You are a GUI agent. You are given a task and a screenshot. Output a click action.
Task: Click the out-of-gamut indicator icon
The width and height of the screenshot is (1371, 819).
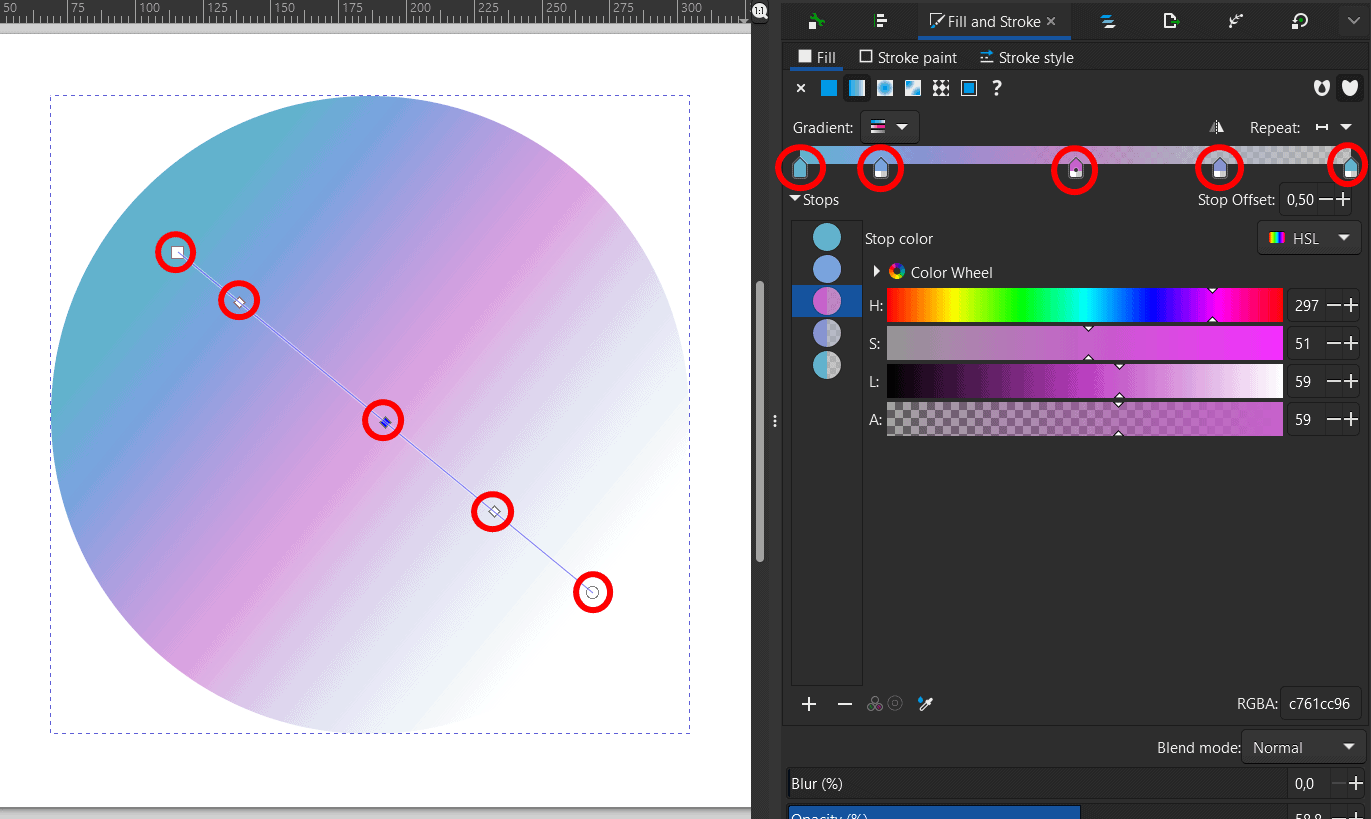pyautogui.click(x=895, y=704)
